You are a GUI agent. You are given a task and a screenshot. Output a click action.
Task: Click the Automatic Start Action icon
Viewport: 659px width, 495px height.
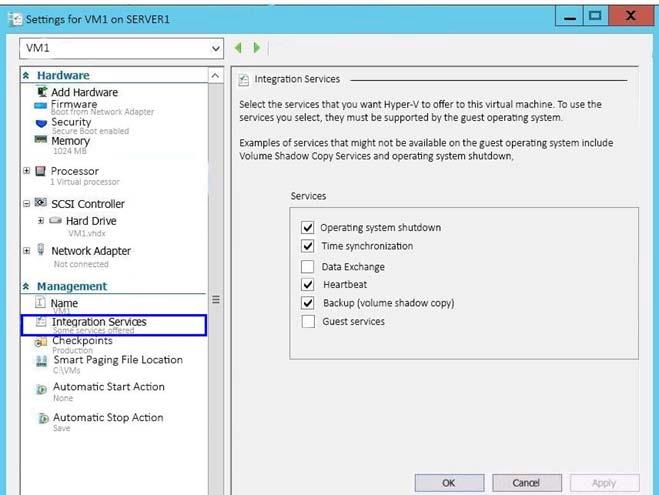(41, 389)
